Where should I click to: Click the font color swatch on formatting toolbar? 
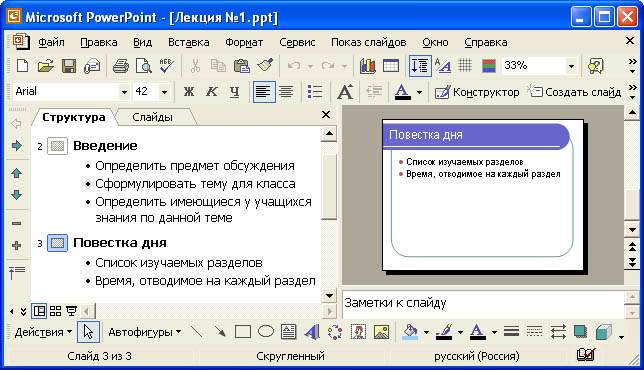(x=402, y=92)
